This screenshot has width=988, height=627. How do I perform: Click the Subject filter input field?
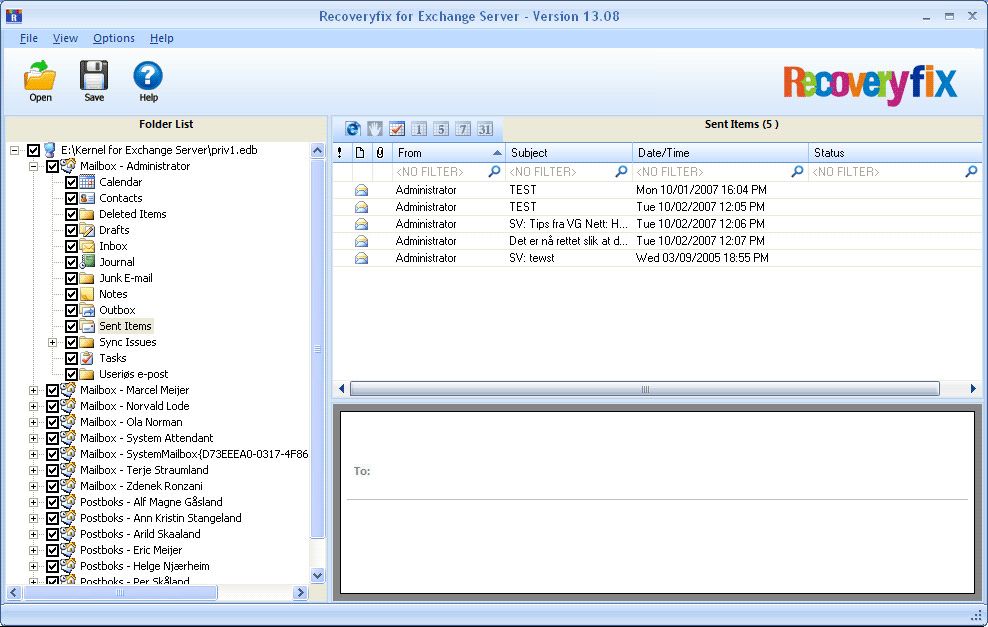(x=561, y=171)
